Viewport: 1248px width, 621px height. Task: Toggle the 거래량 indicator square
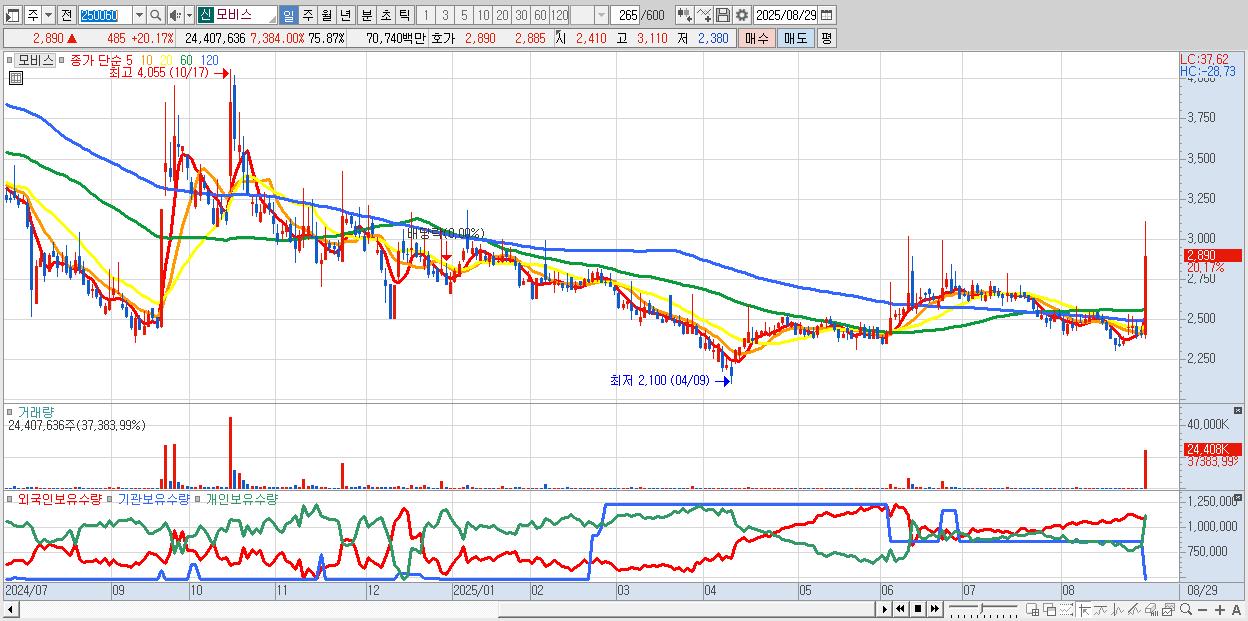9,411
